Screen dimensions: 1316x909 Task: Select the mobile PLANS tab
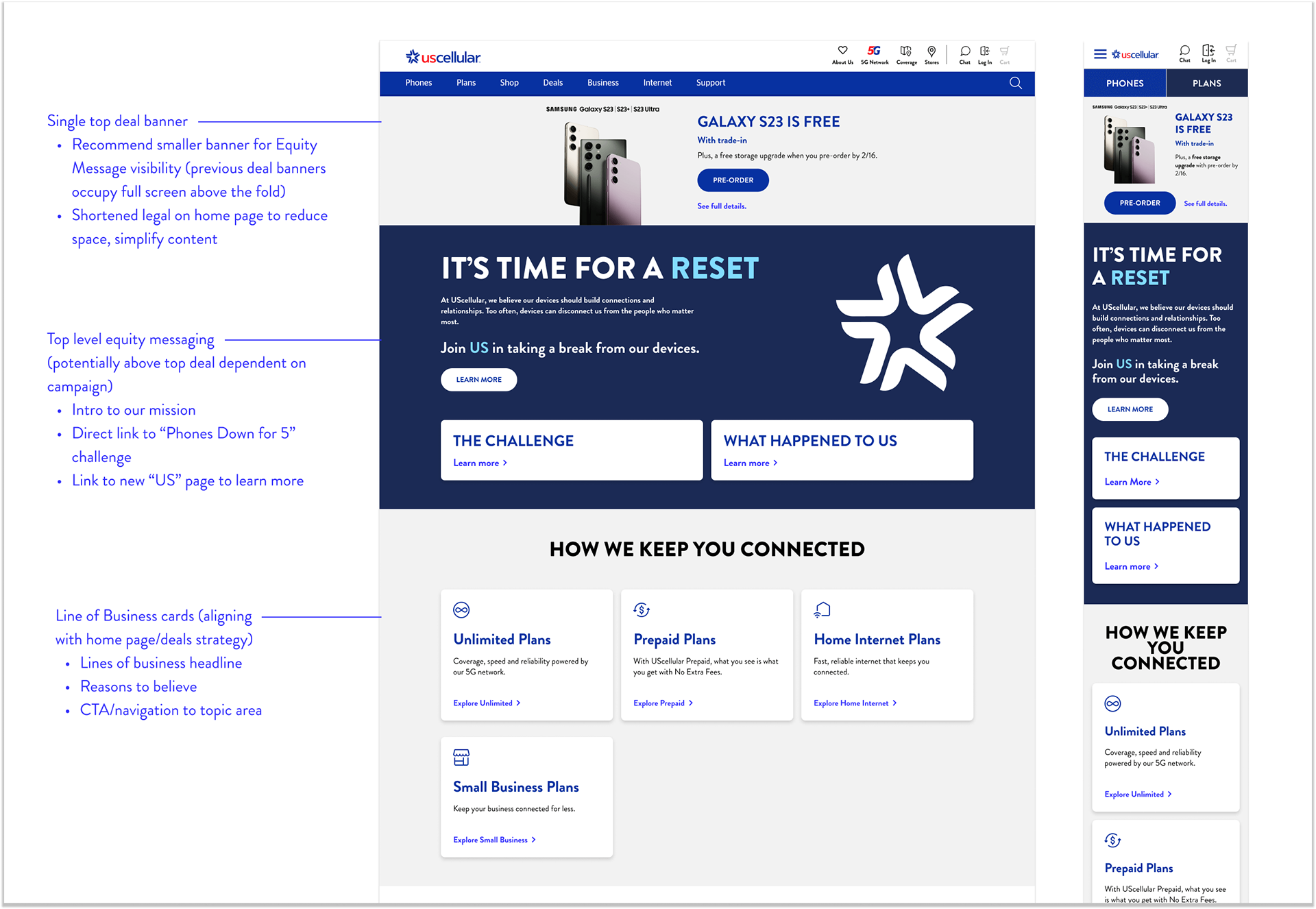click(1207, 83)
